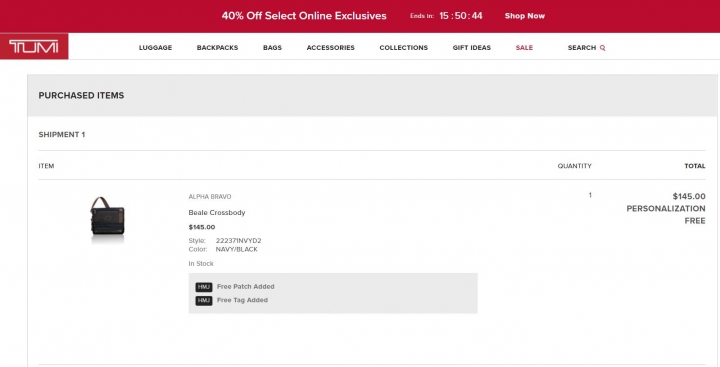Click the TUMI logo
Image resolution: width=720 pixels, height=367 pixels.
click(x=34, y=46)
